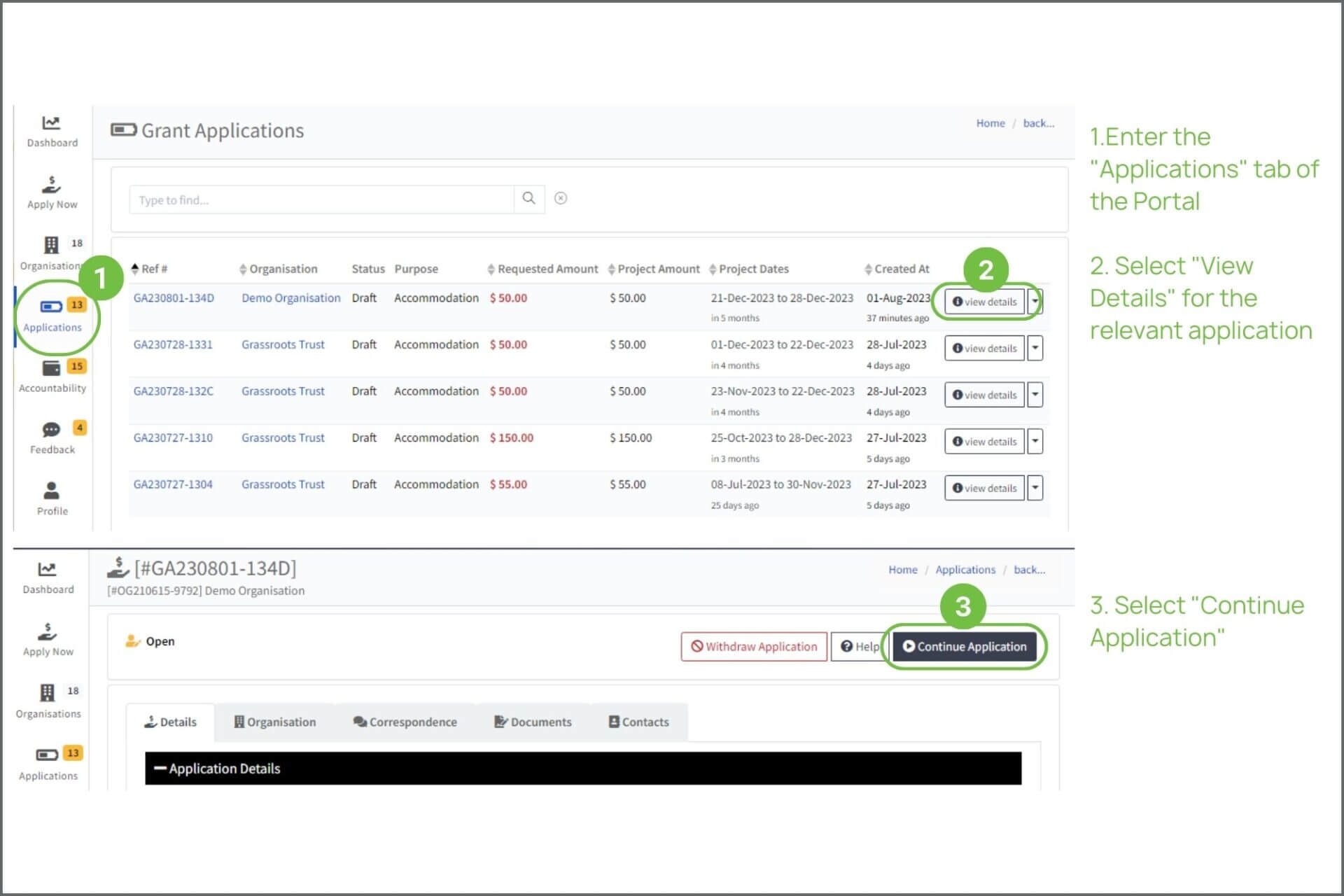
Task: Sort table by Requested Amount column
Action: coord(542,269)
